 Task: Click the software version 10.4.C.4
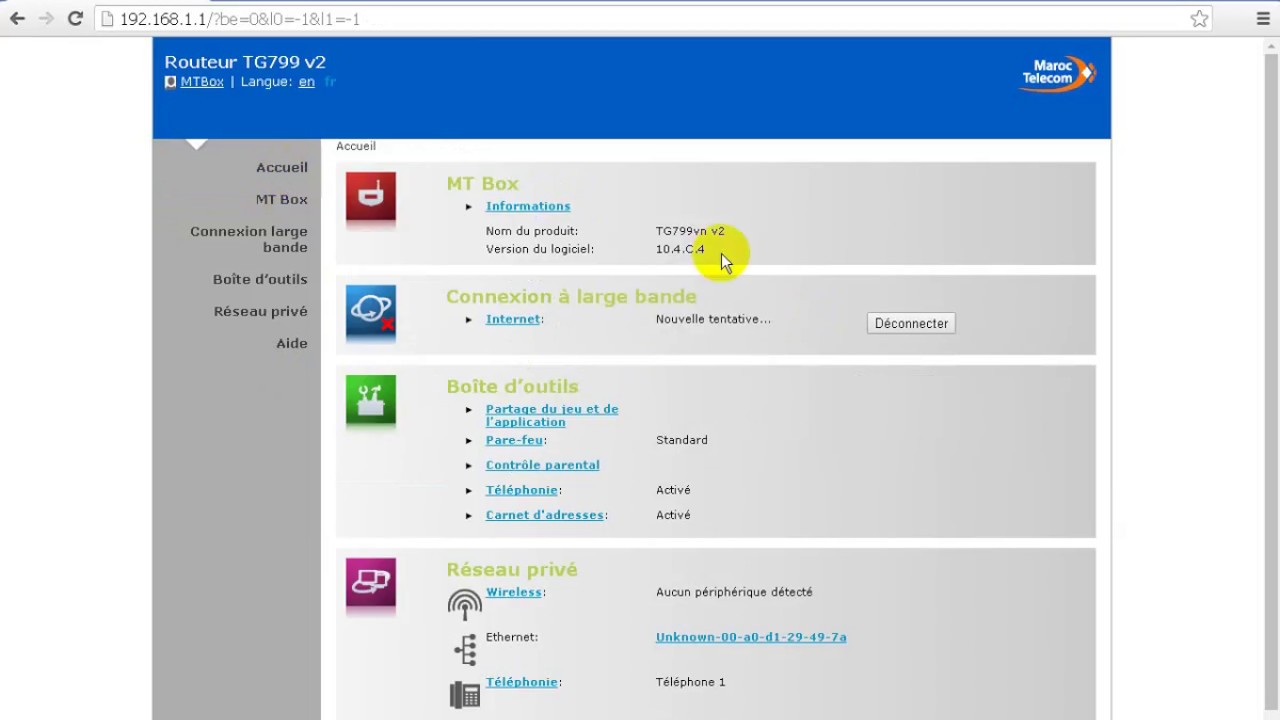coord(680,249)
